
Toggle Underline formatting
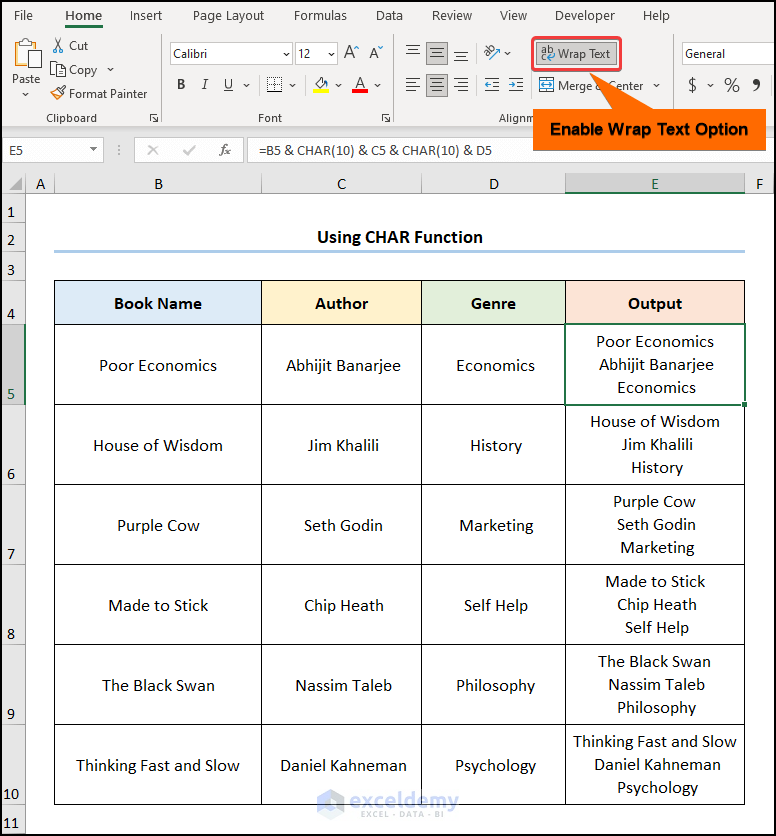(228, 84)
